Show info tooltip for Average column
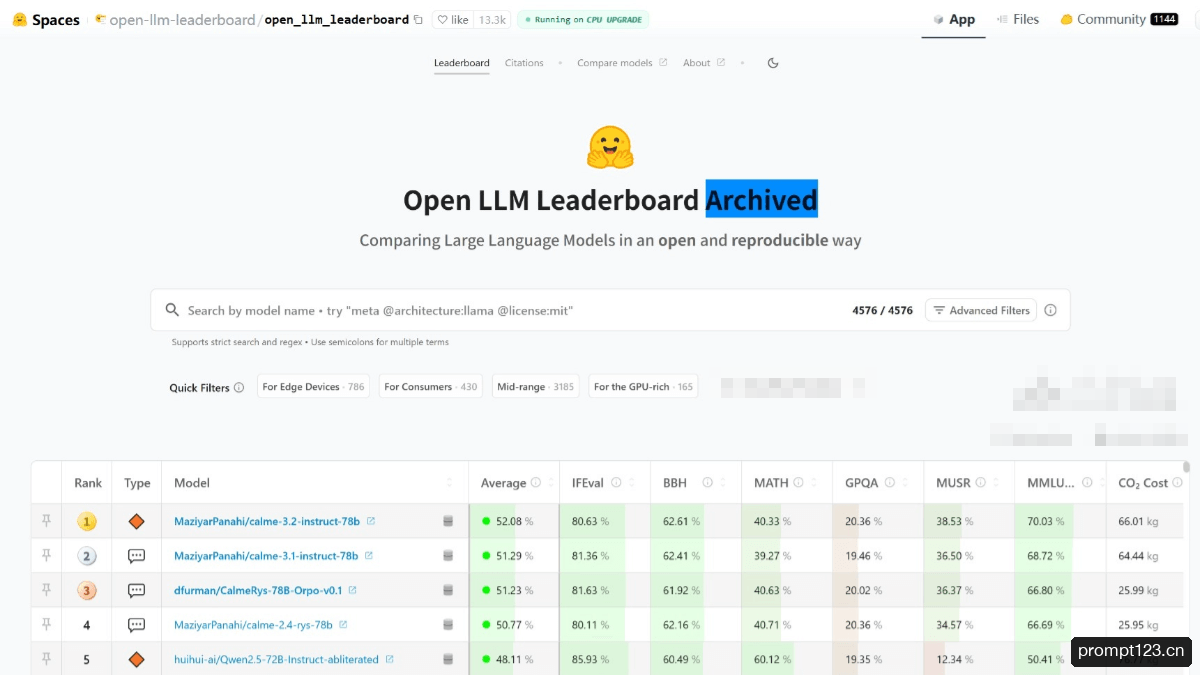The image size is (1200, 675). coord(536,482)
